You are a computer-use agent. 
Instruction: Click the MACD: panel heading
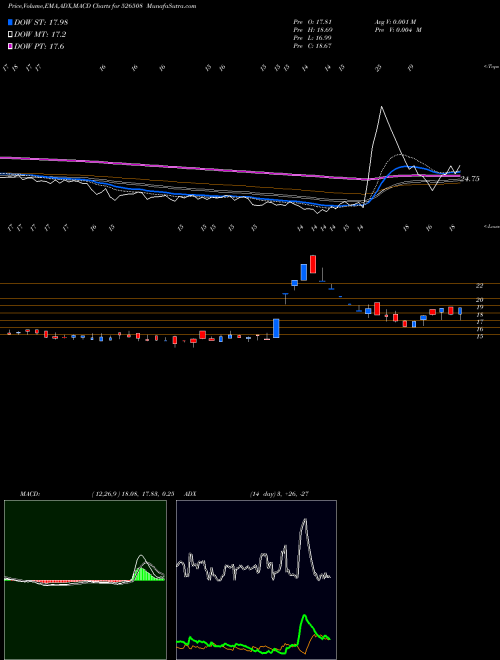click(29, 494)
